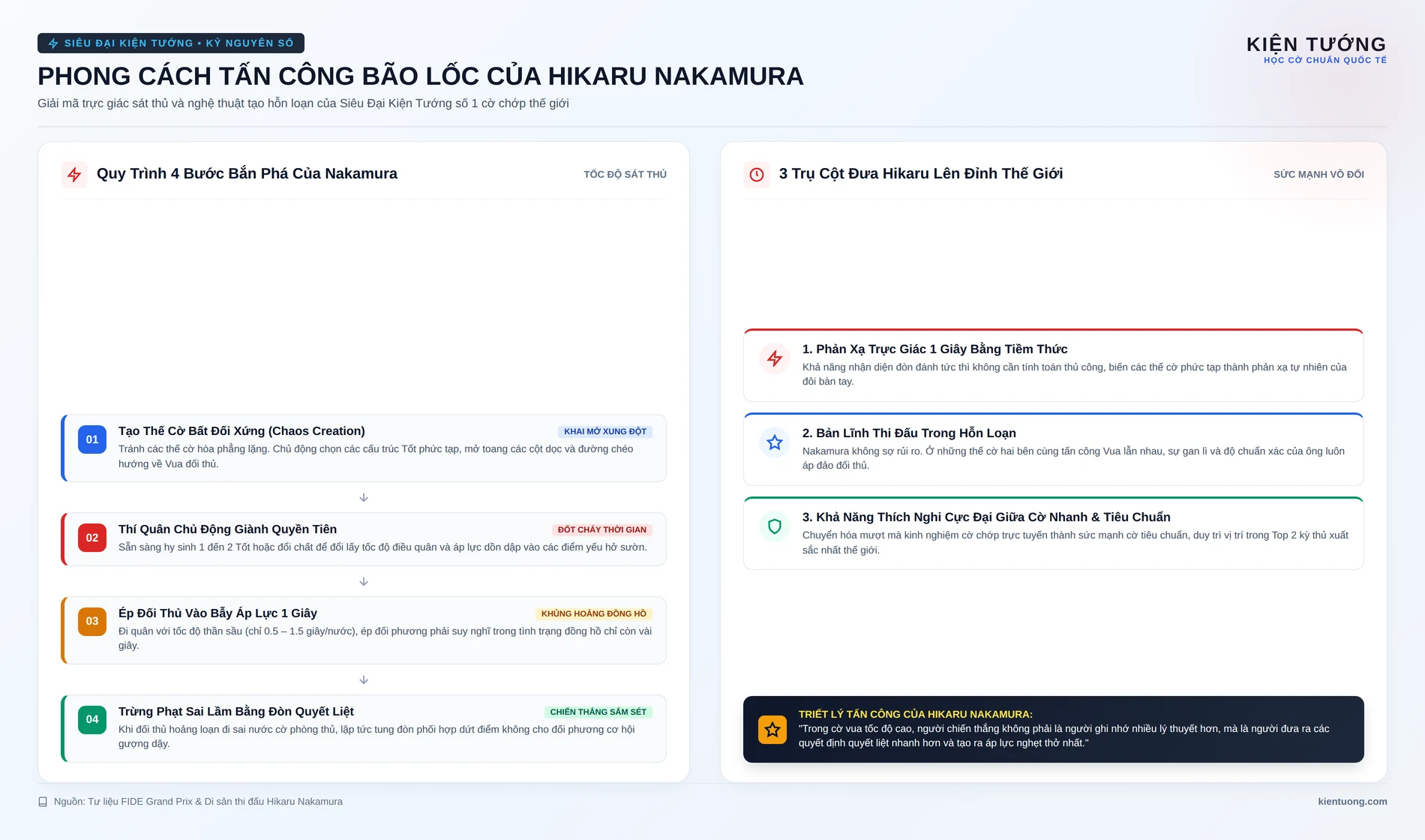Click the description starting Sẵn sàng hy sinh 1 đến 2 Tốt
This screenshot has height=840, width=1425.
pos(382,547)
